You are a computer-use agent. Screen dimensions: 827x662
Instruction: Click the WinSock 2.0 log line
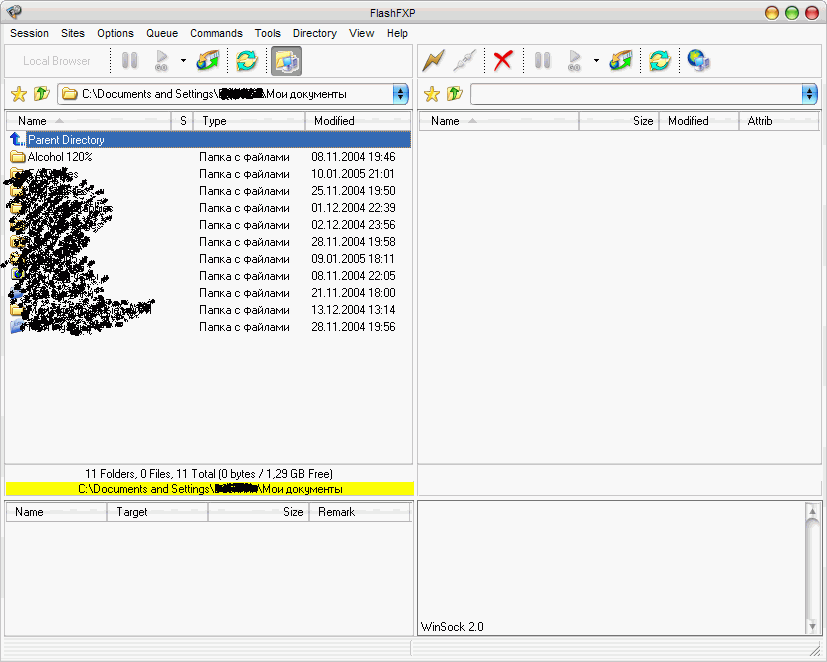click(452, 627)
